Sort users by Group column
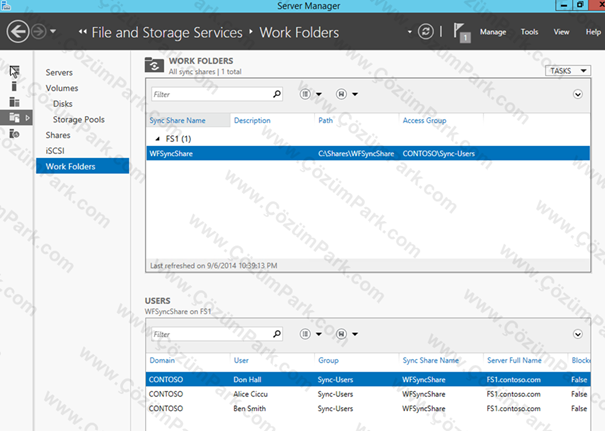 coord(328,360)
